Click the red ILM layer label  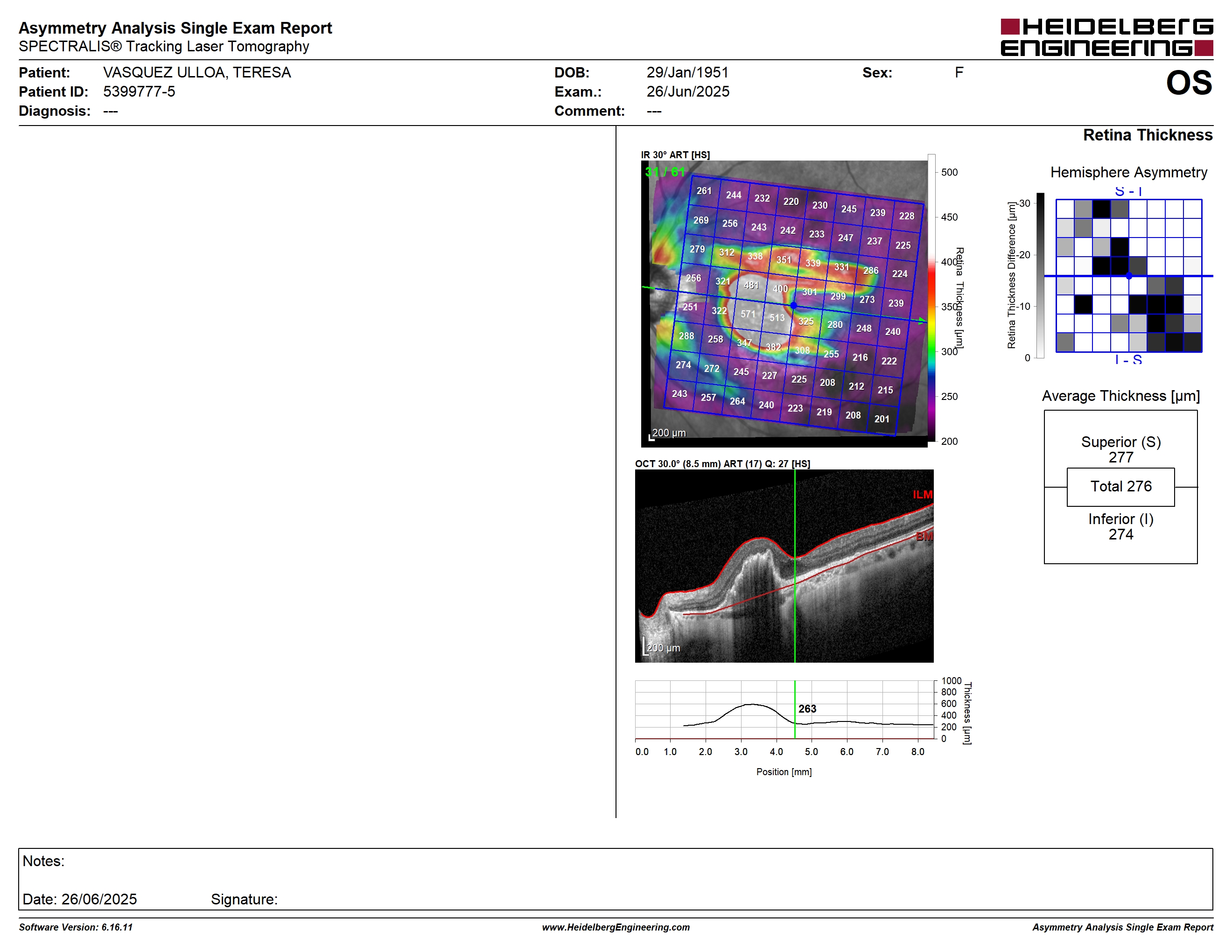(923, 495)
